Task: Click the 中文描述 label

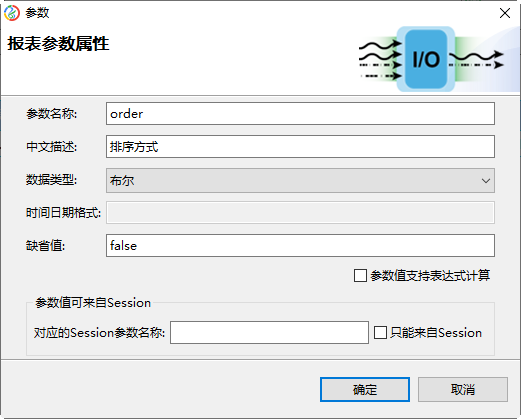Action: point(52,146)
